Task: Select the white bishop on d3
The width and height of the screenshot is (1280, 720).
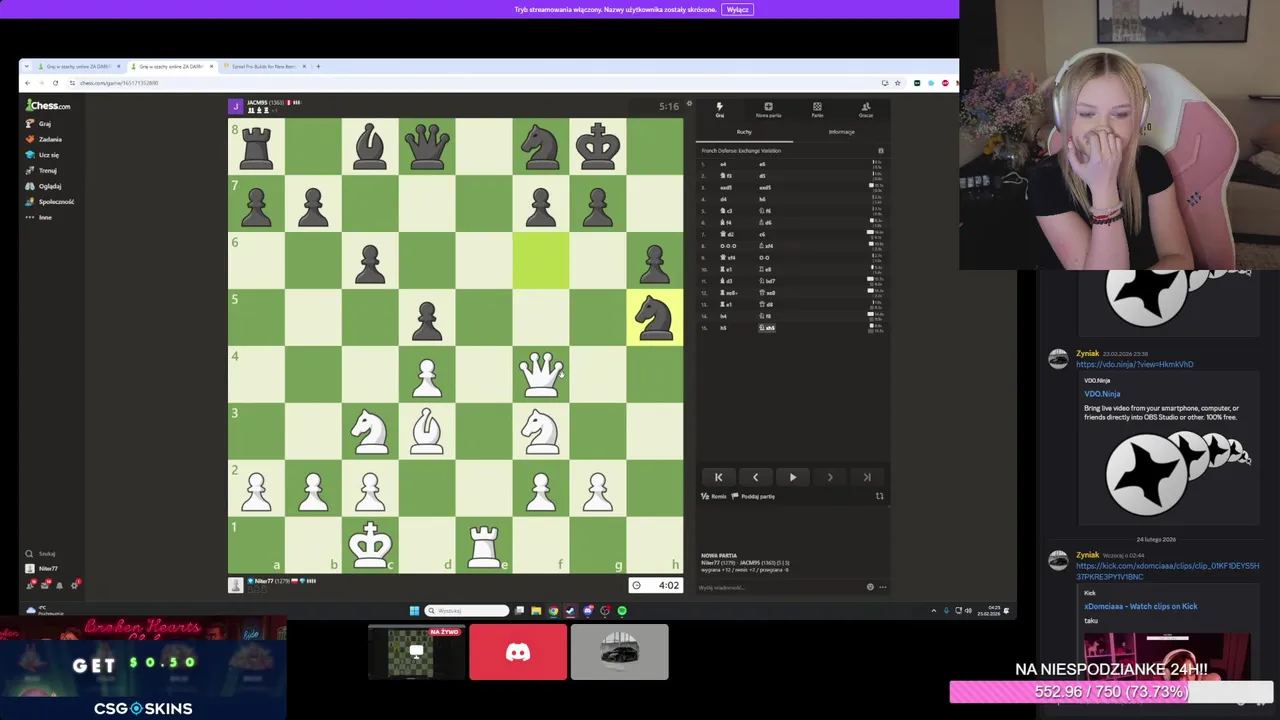Action: (x=427, y=432)
